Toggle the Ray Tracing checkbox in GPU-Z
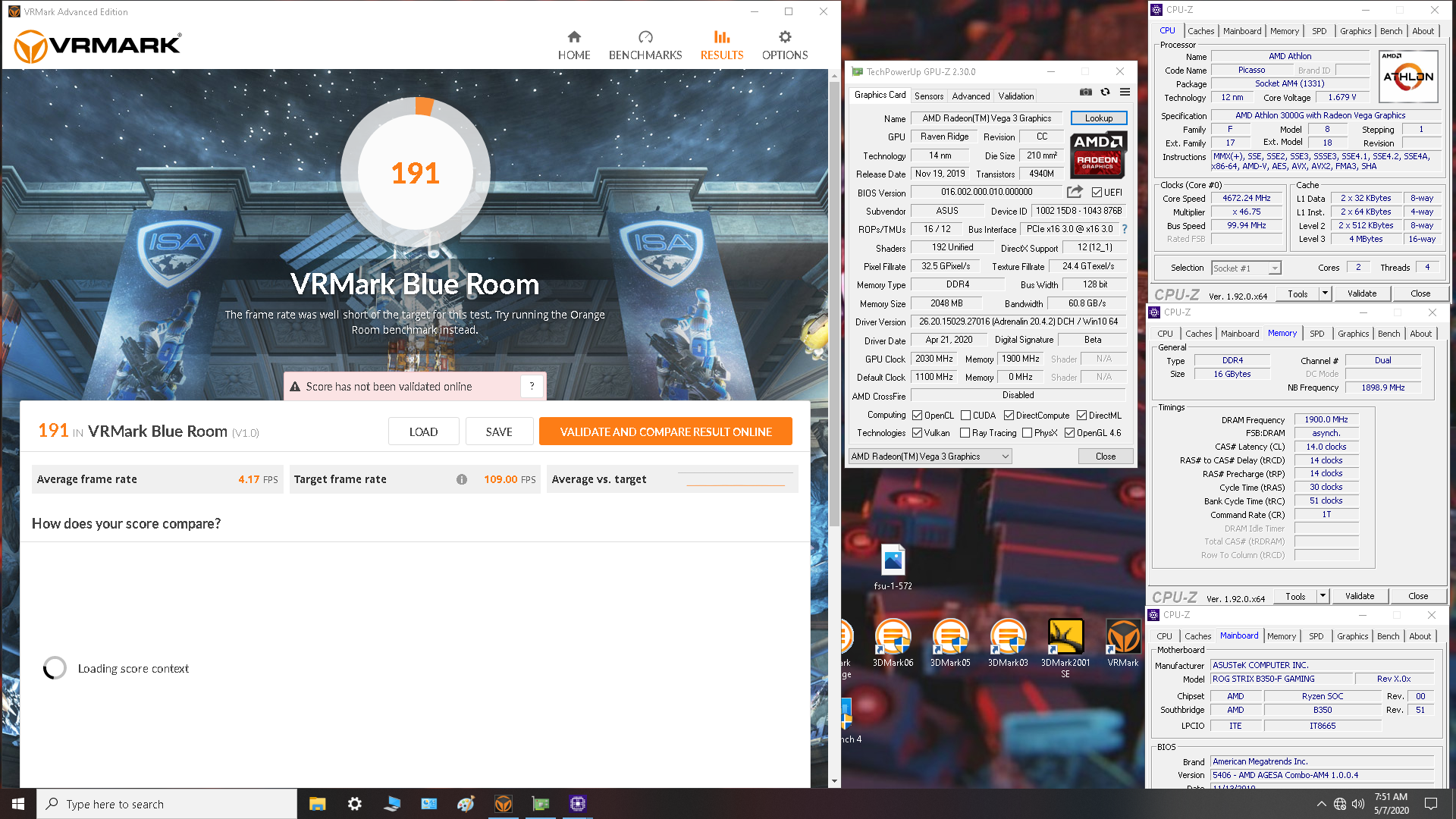This screenshot has height=819, width=1456. point(965,433)
